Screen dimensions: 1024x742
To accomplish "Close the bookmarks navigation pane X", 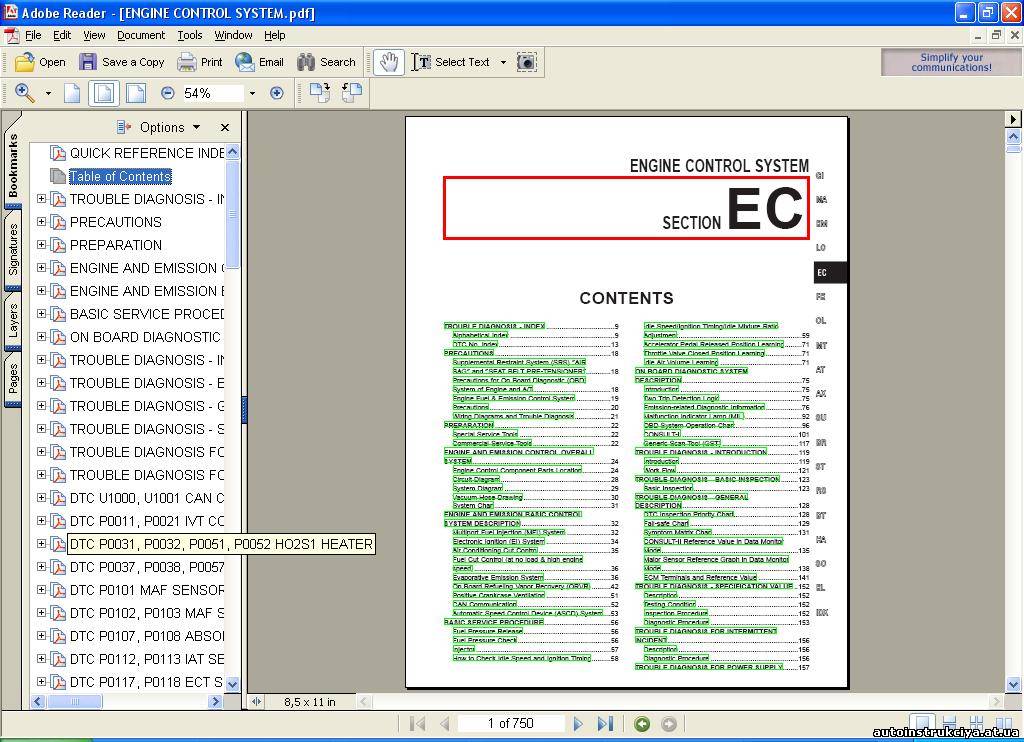I will point(225,127).
